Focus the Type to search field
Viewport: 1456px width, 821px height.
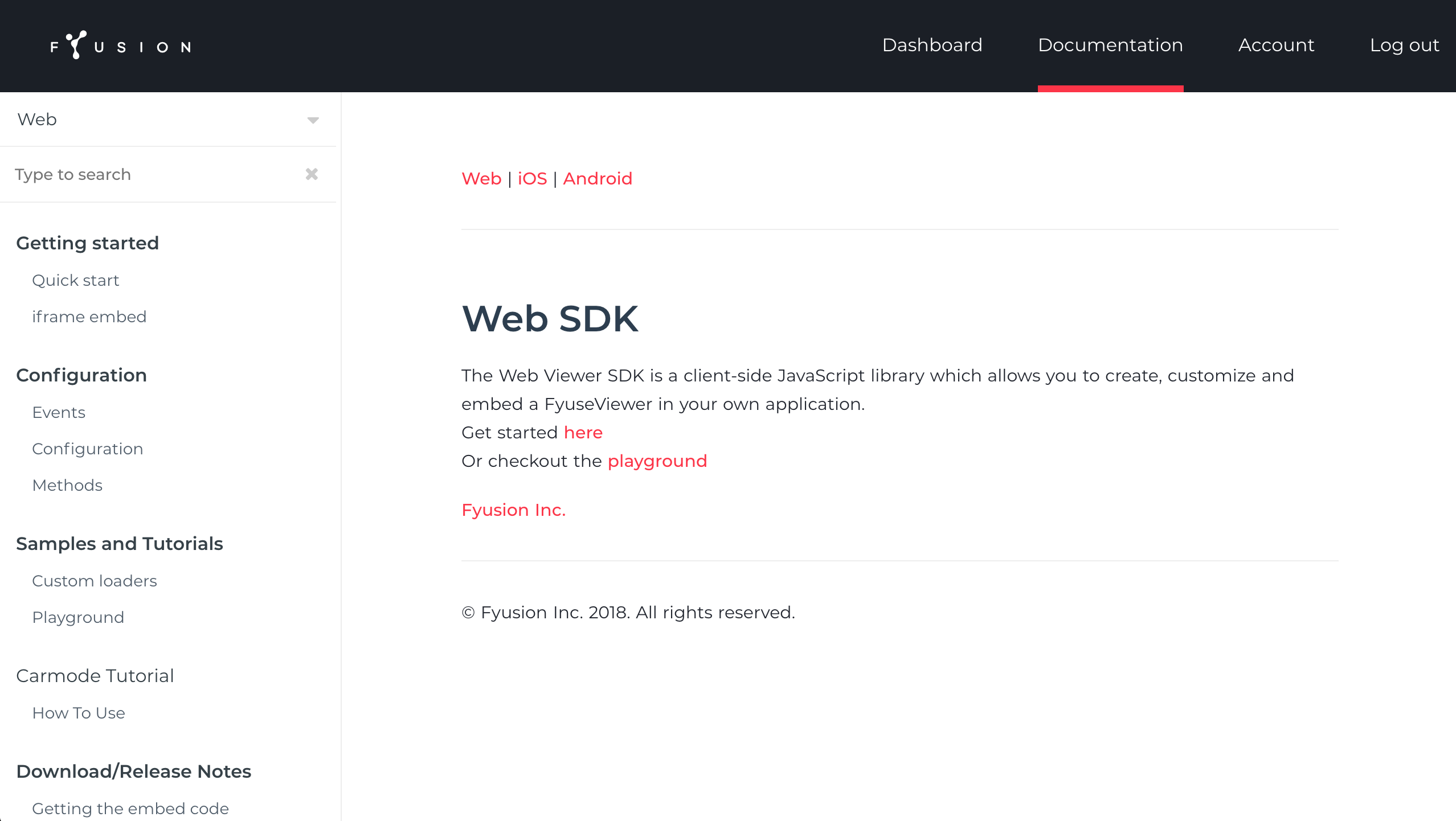(154, 174)
